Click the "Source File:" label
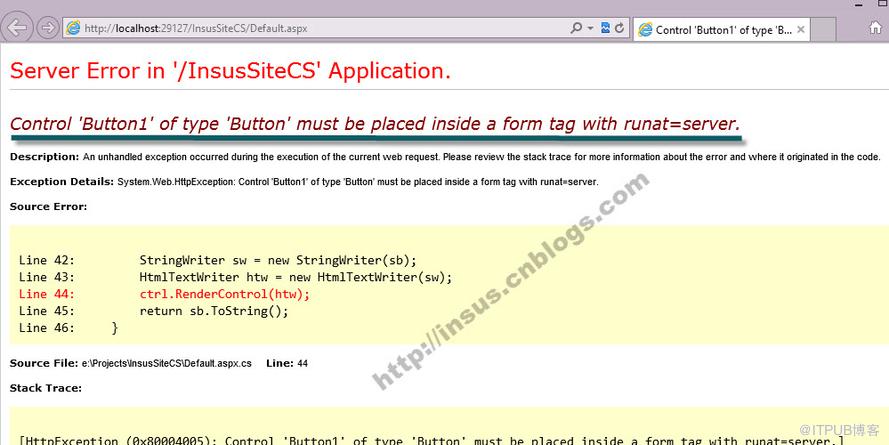This screenshot has height=445, width=889. tap(44, 363)
